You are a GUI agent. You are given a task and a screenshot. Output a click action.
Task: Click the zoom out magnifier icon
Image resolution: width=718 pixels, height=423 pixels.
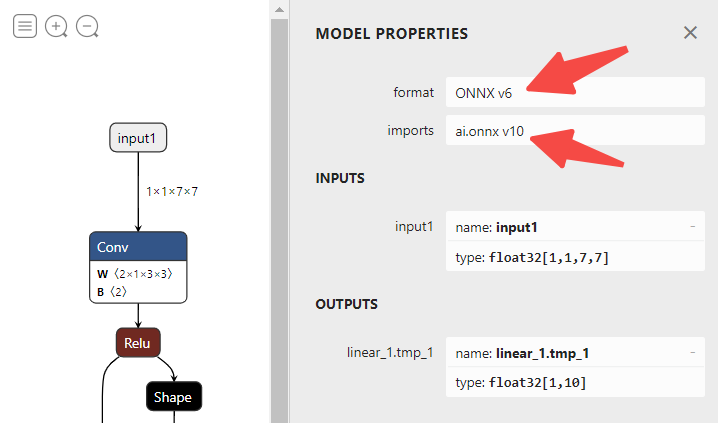(x=87, y=27)
